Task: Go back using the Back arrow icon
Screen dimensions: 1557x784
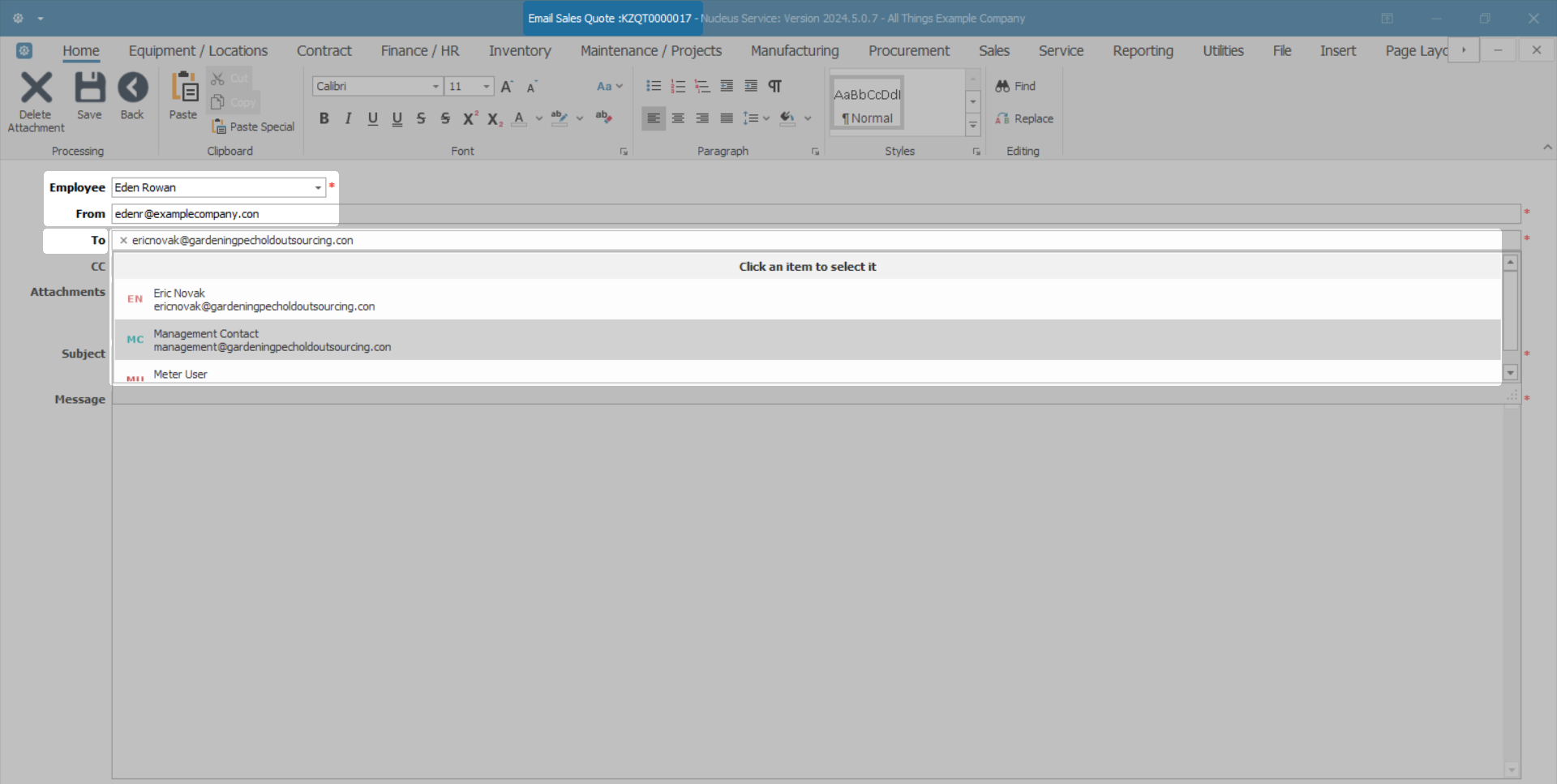Action: tap(132, 88)
